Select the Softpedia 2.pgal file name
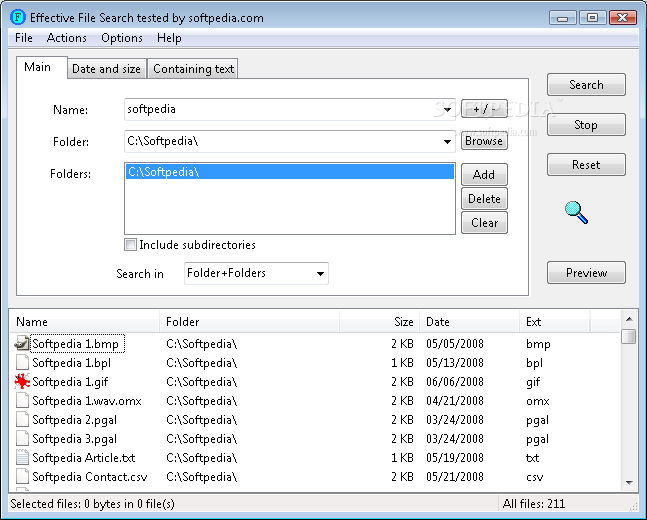 (x=75, y=419)
